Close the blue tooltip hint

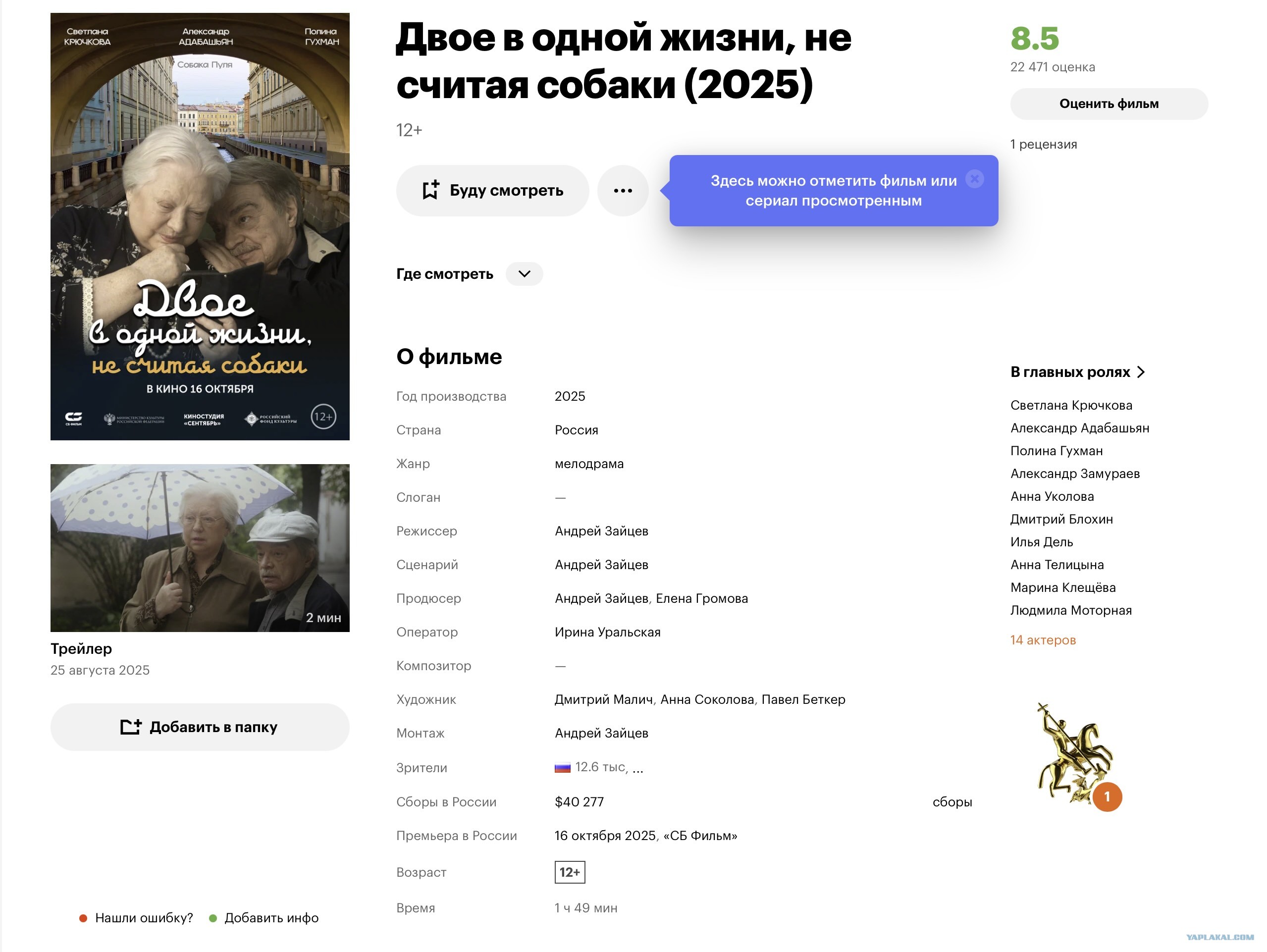click(974, 179)
